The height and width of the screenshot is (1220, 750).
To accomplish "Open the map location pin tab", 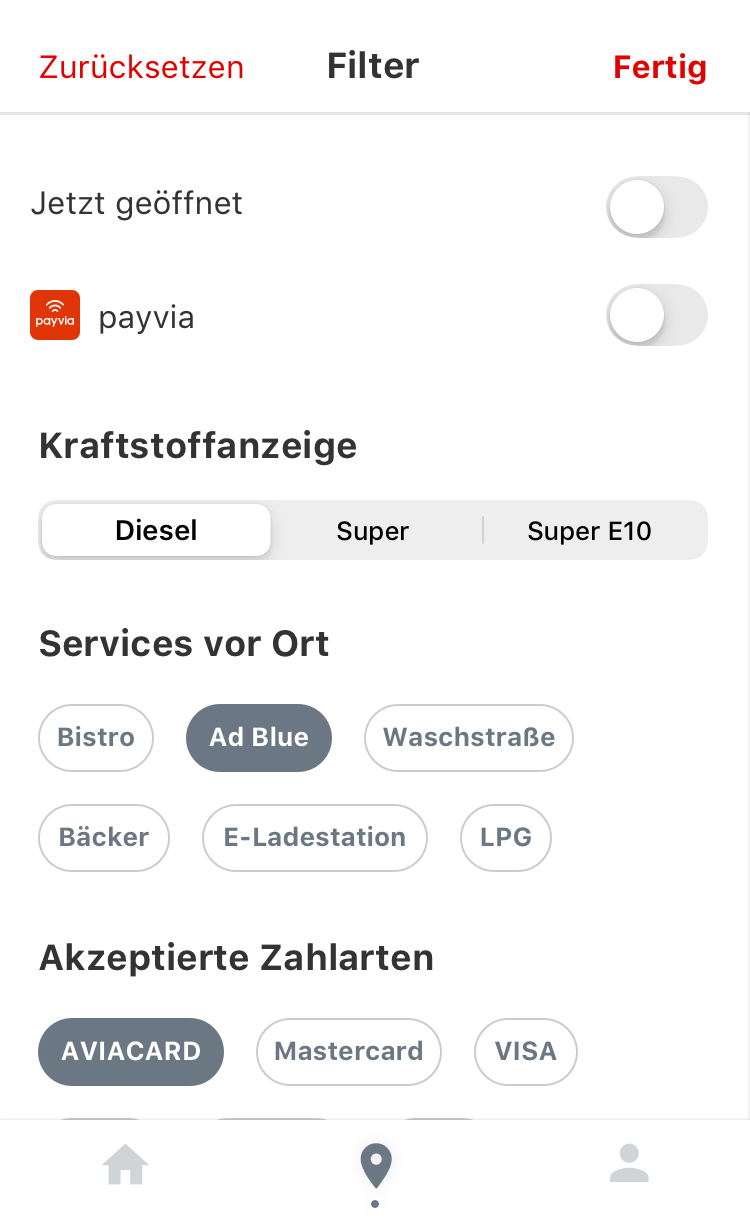I will pos(375,1167).
